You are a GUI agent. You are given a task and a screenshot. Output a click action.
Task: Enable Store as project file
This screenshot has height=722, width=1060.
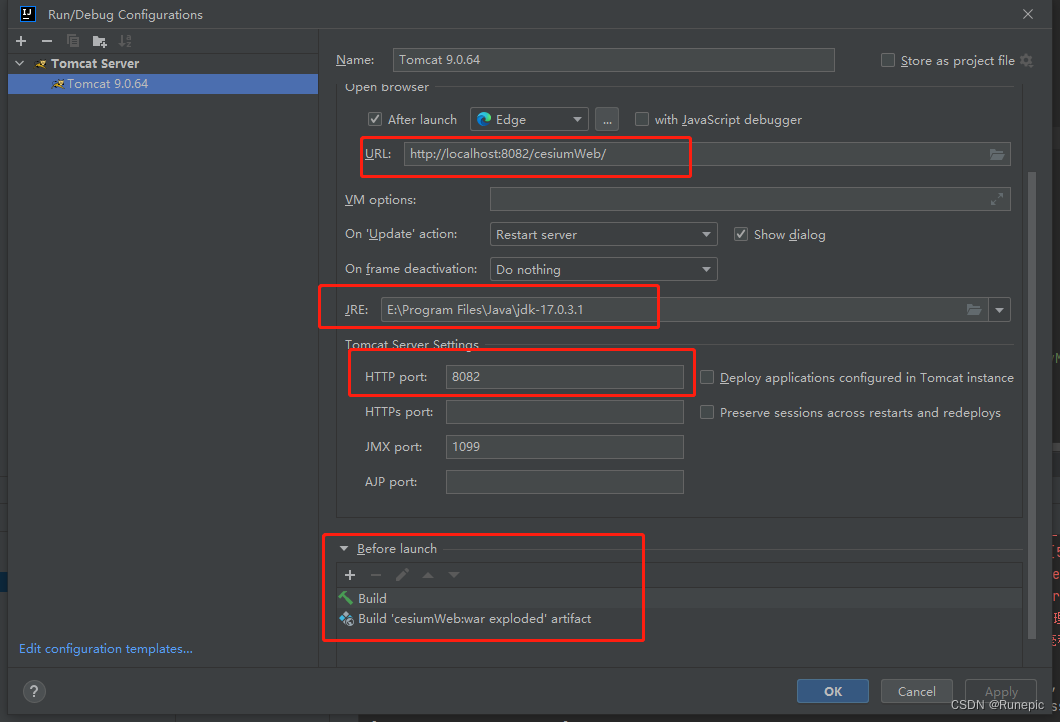point(888,60)
